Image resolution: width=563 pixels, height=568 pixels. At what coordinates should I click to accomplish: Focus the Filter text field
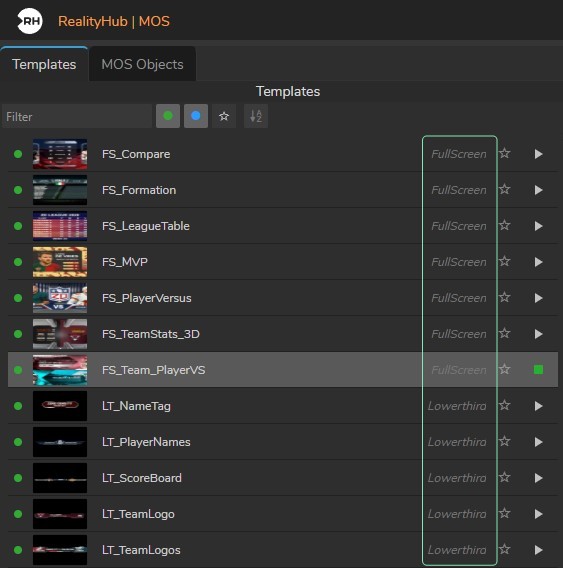[x=77, y=116]
